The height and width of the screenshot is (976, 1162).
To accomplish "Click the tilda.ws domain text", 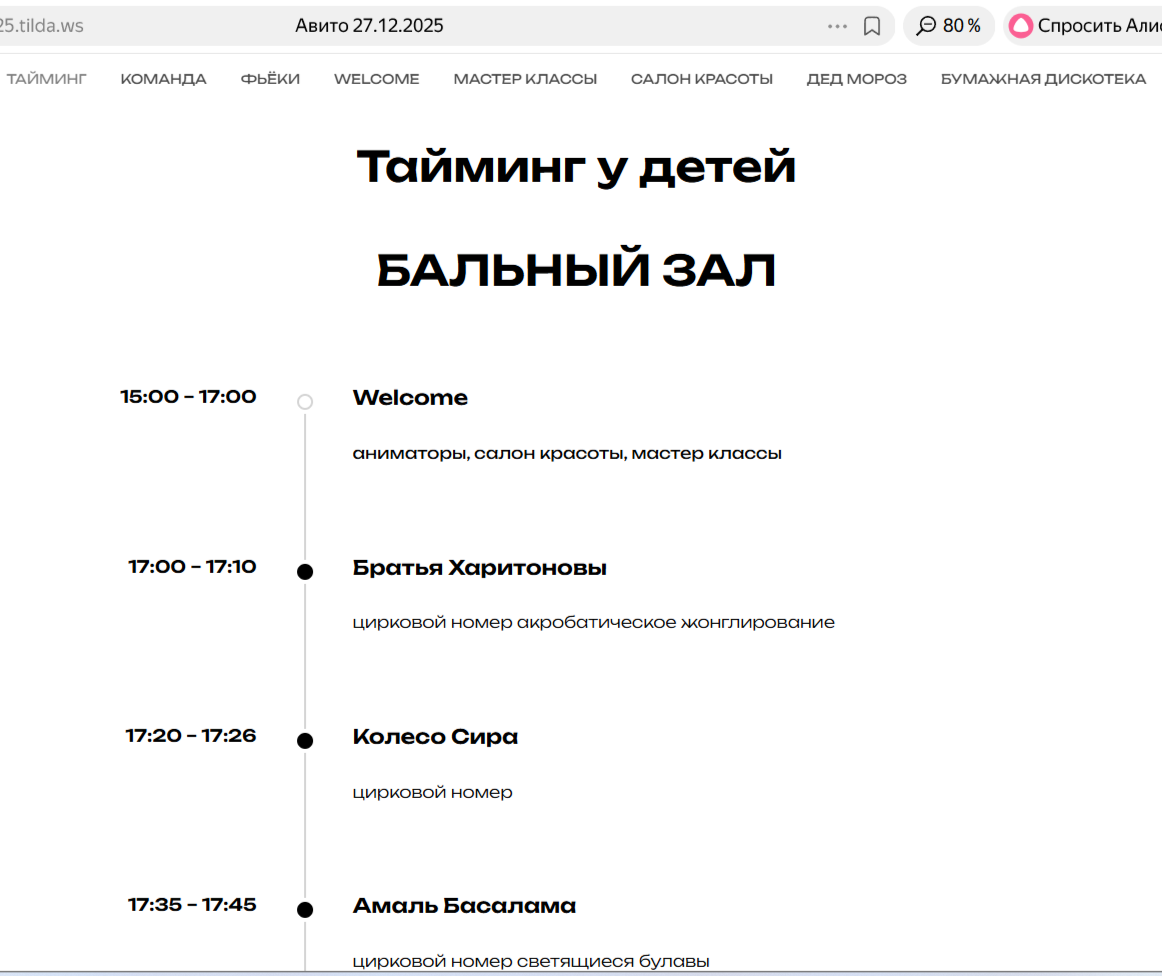I will pos(42,26).
